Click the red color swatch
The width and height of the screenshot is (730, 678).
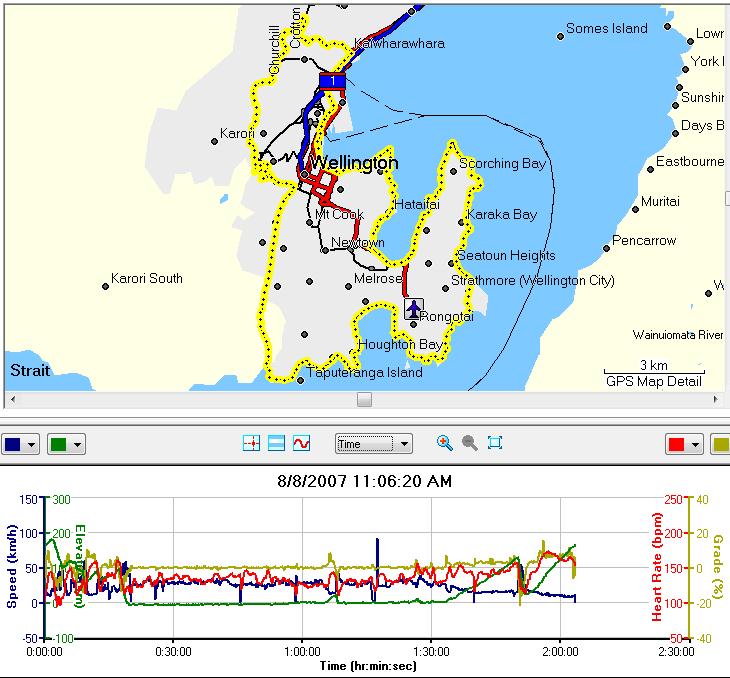pos(676,444)
